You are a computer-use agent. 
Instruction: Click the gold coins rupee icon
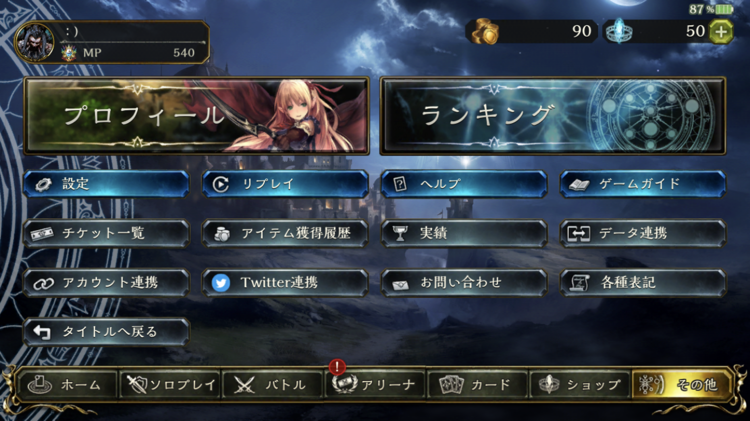pos(485,32)
